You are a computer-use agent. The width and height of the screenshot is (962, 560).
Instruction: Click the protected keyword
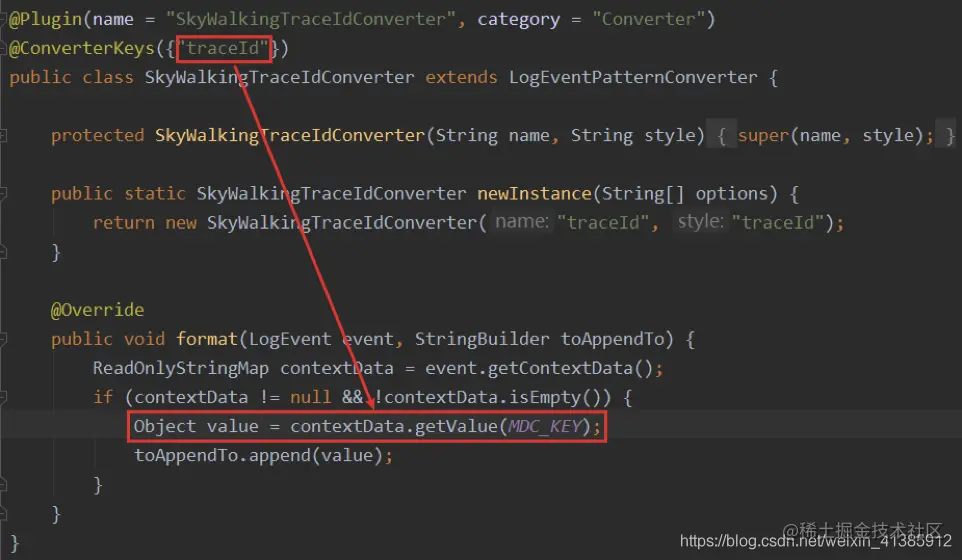[98, 136]
